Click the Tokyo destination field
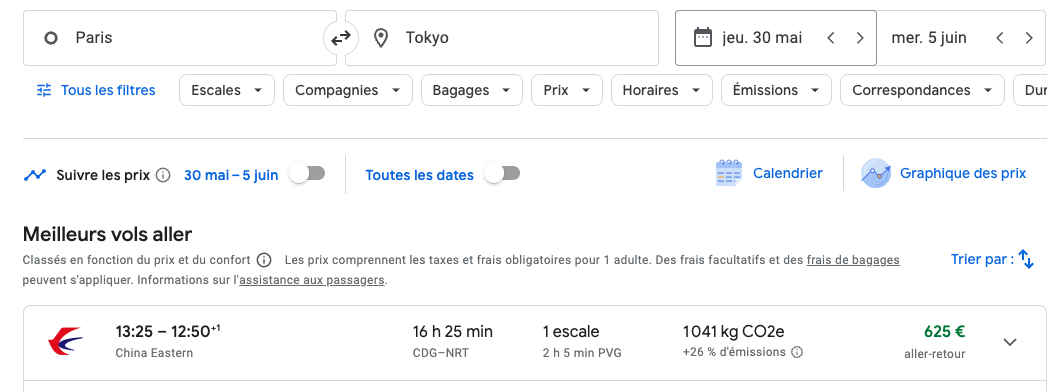The height and width of the screenshot is (392, 1056). click(x=502, y=38)
